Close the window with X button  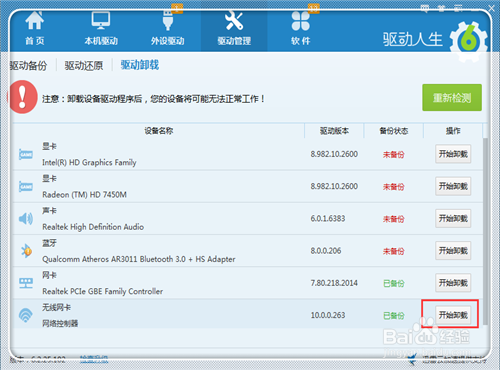tap(491, 8)
